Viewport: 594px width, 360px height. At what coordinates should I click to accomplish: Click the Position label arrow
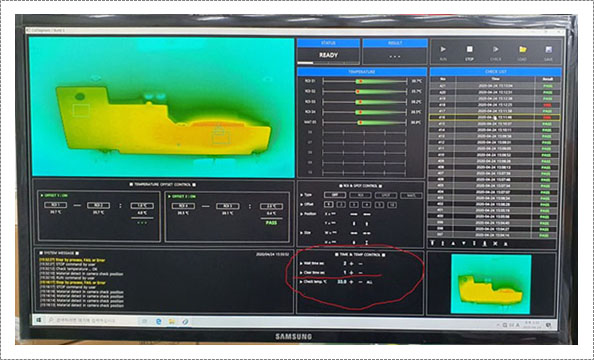[x=302, y=214]
